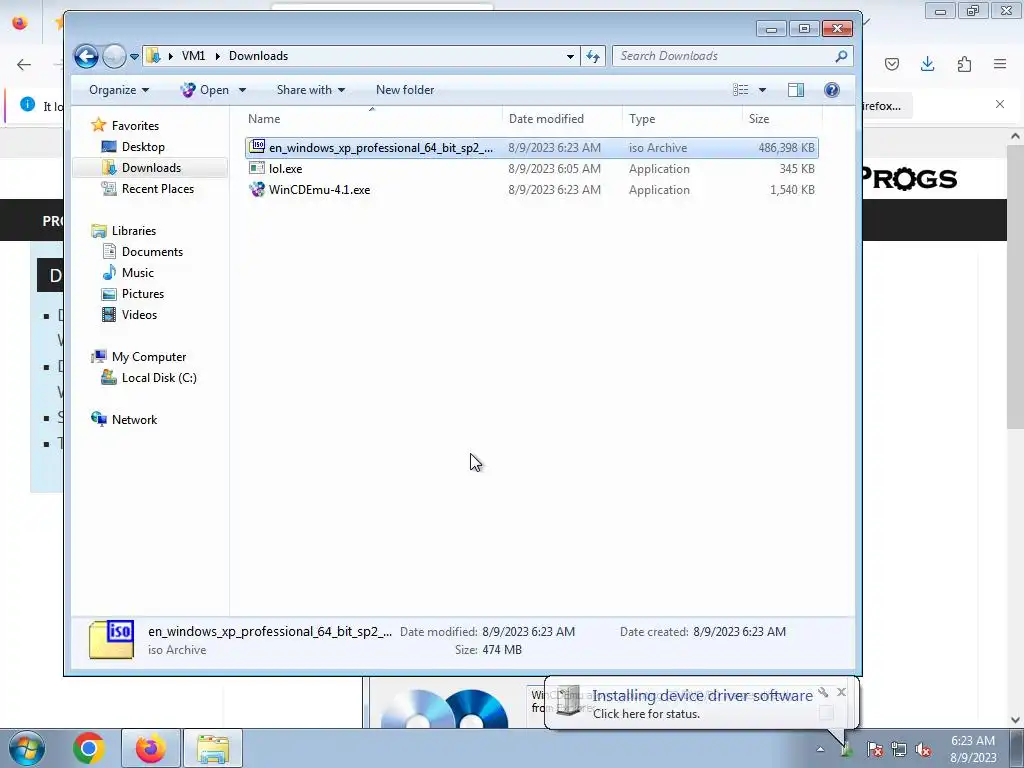Open Desktop in Favorites

tap(143, 147)
